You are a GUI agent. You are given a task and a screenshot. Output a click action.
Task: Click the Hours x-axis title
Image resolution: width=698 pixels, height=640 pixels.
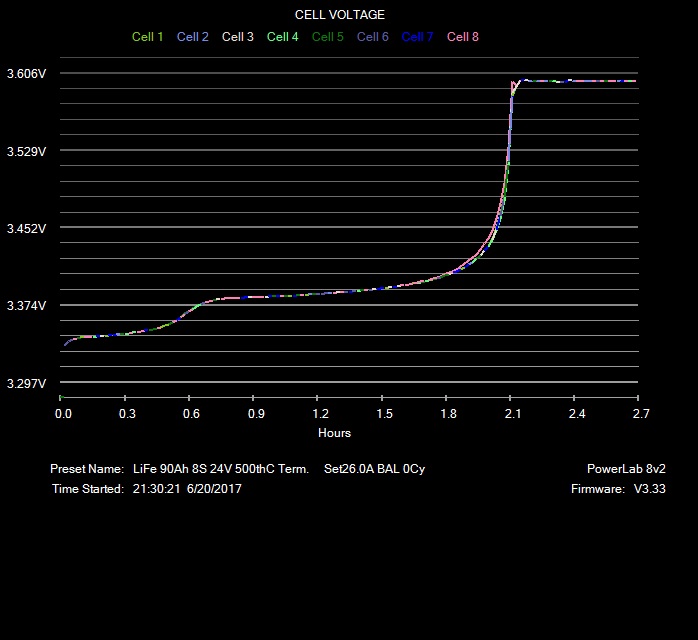click(335, 433)
